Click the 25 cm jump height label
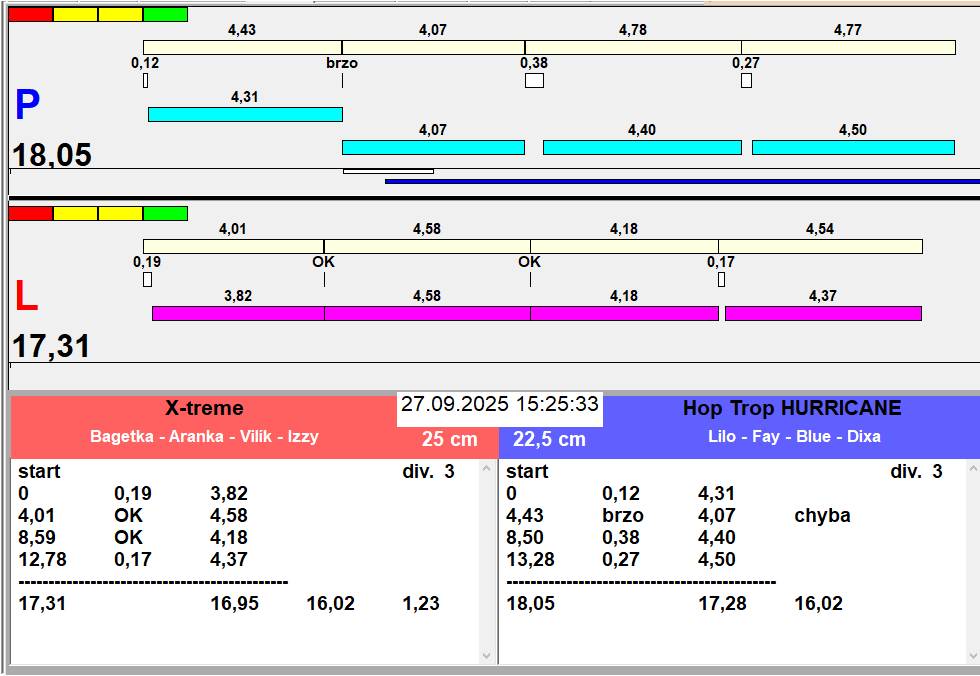 click(x=449, y=439)
